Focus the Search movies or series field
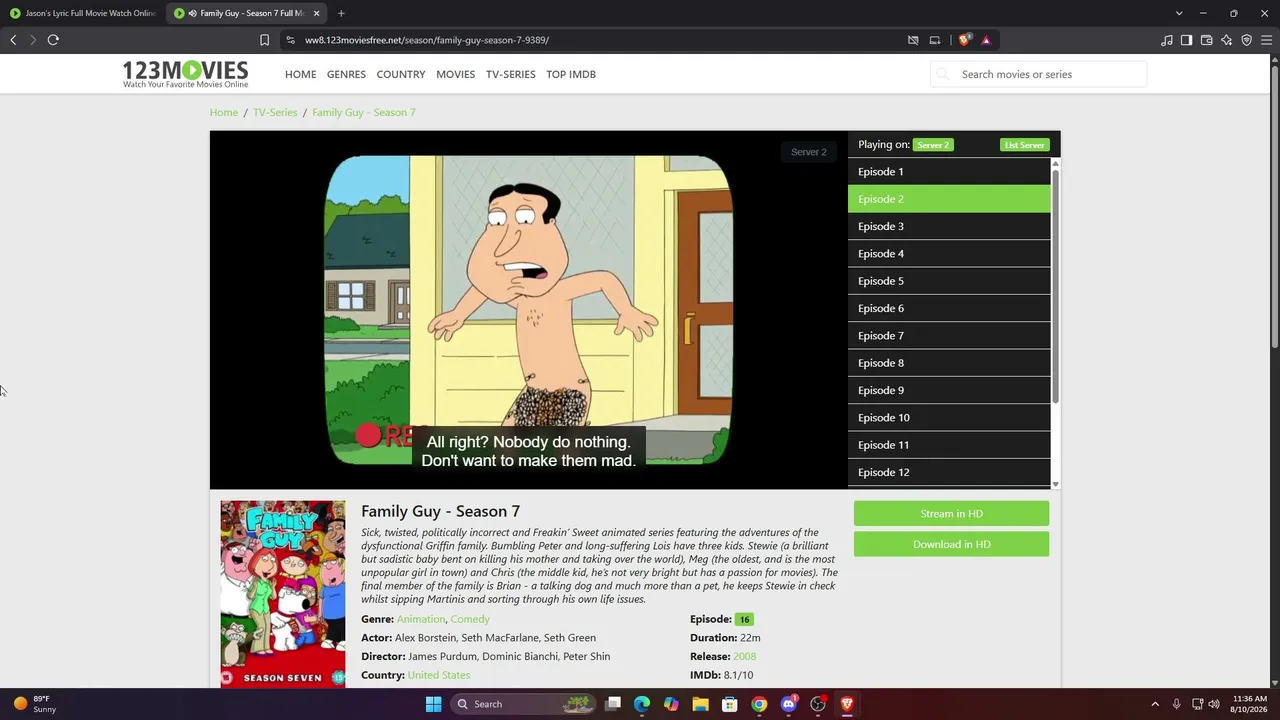1280x720 pixels. (1039, 74)
